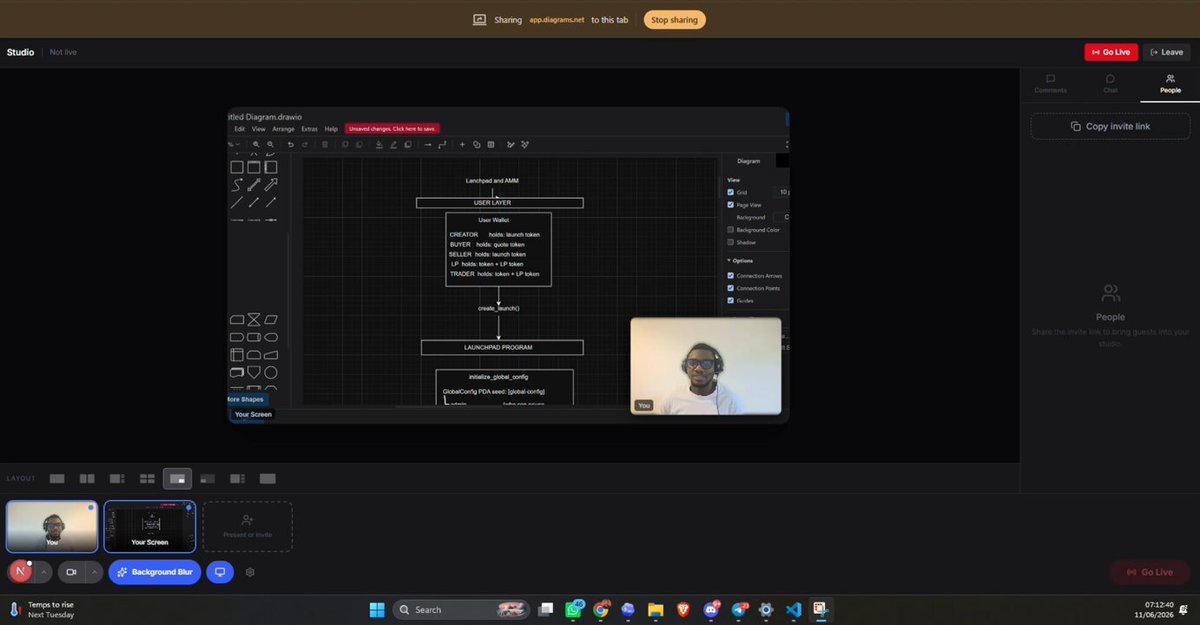This screenshot has height=625, width=1200.
Task: Switch to the Comments tab
Action: [x=1050, y=84]
